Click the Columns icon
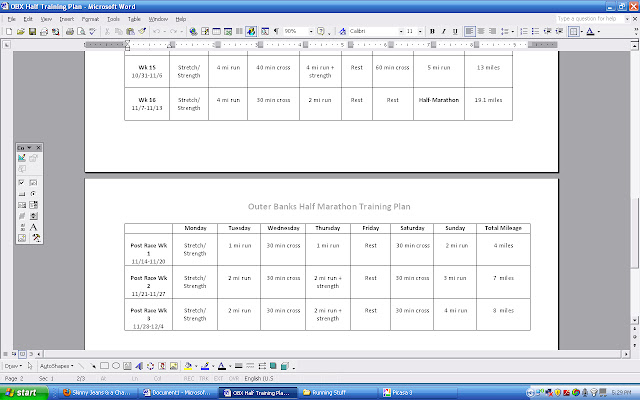Image resolution: width=640 pixels, height=400 pixels. coord(239,31)
